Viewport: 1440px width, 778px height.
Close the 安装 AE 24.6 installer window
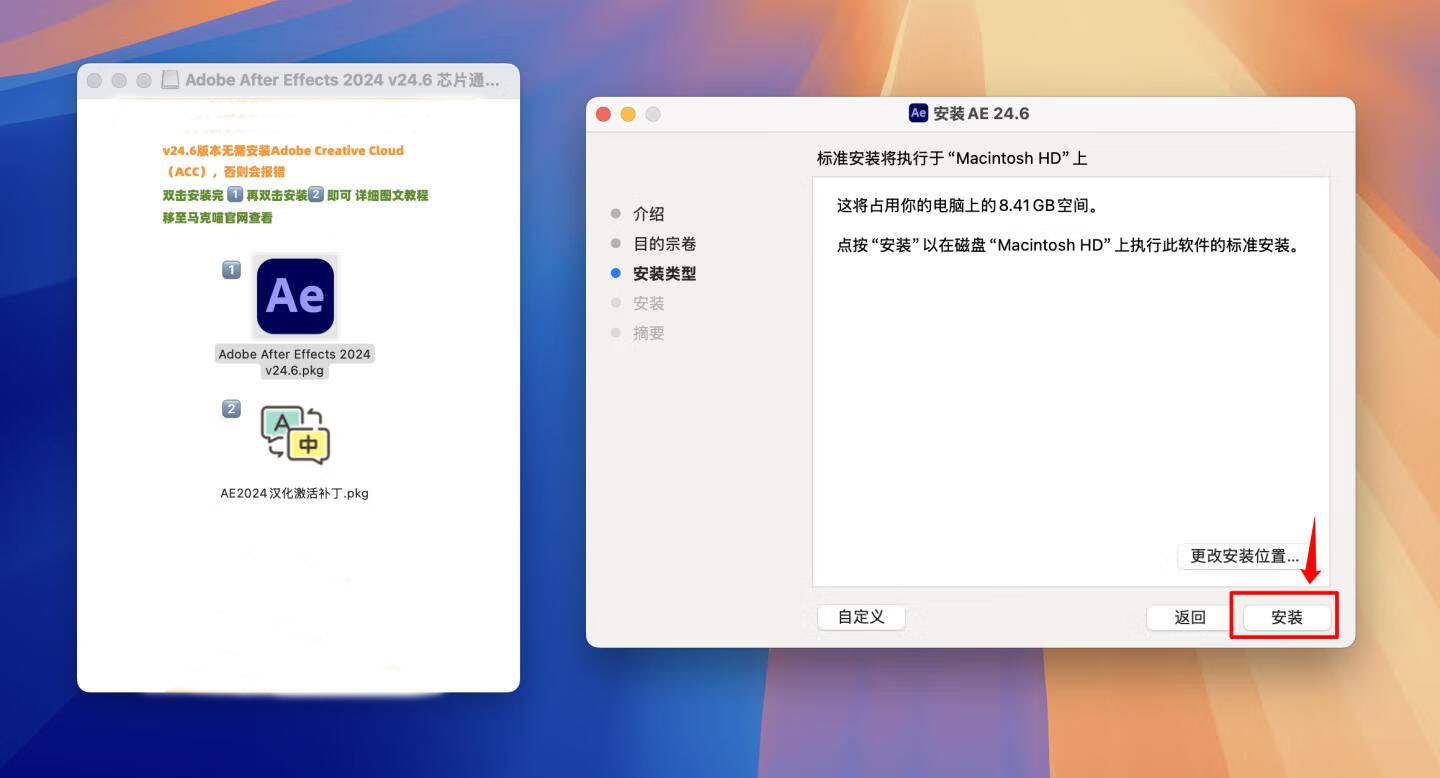[603, 114]
